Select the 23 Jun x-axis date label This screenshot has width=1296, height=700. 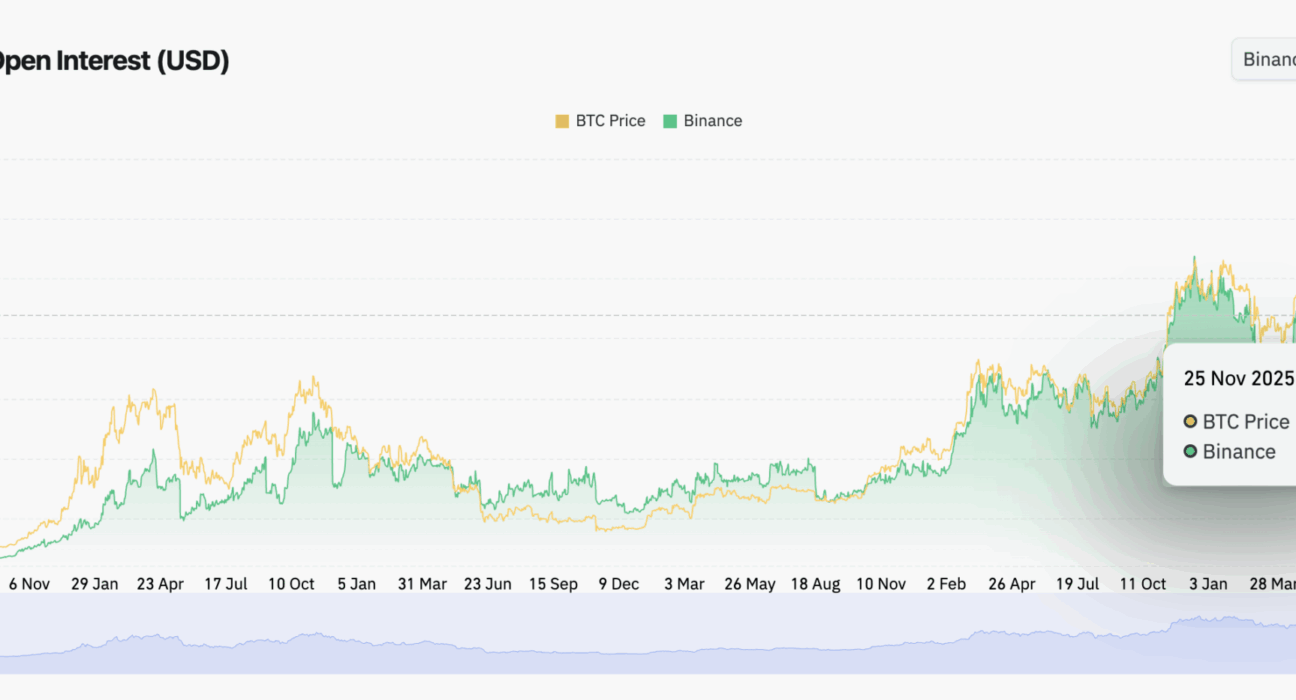coord(488,584)
